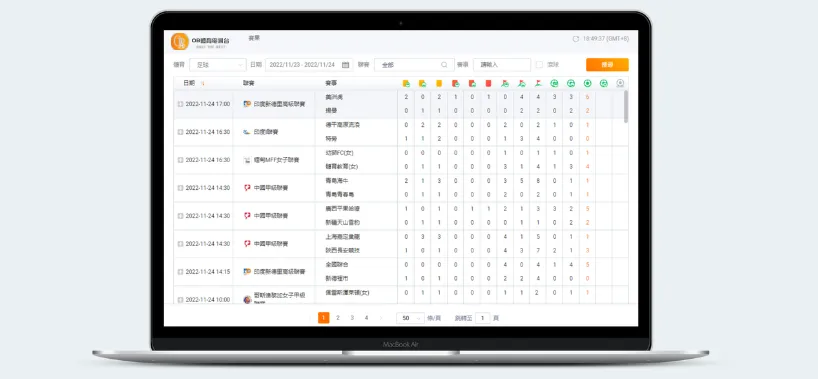Select checkbox for 青島海牛 match row
The height and width of the screenshot is (379, 818).
click(x=181, y=188)
